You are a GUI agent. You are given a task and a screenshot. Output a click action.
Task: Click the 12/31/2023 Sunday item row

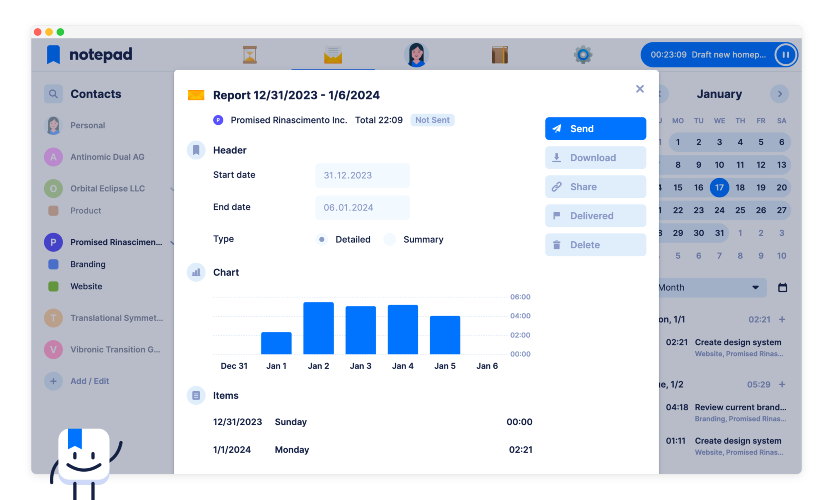372,422
